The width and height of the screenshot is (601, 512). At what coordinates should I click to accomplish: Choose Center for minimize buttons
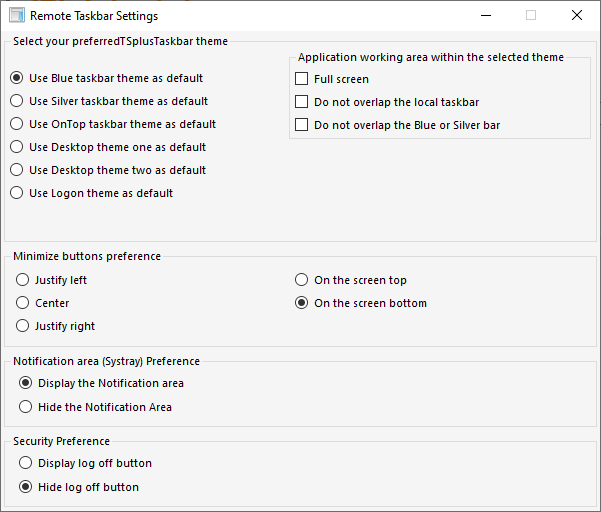point(23,303)
